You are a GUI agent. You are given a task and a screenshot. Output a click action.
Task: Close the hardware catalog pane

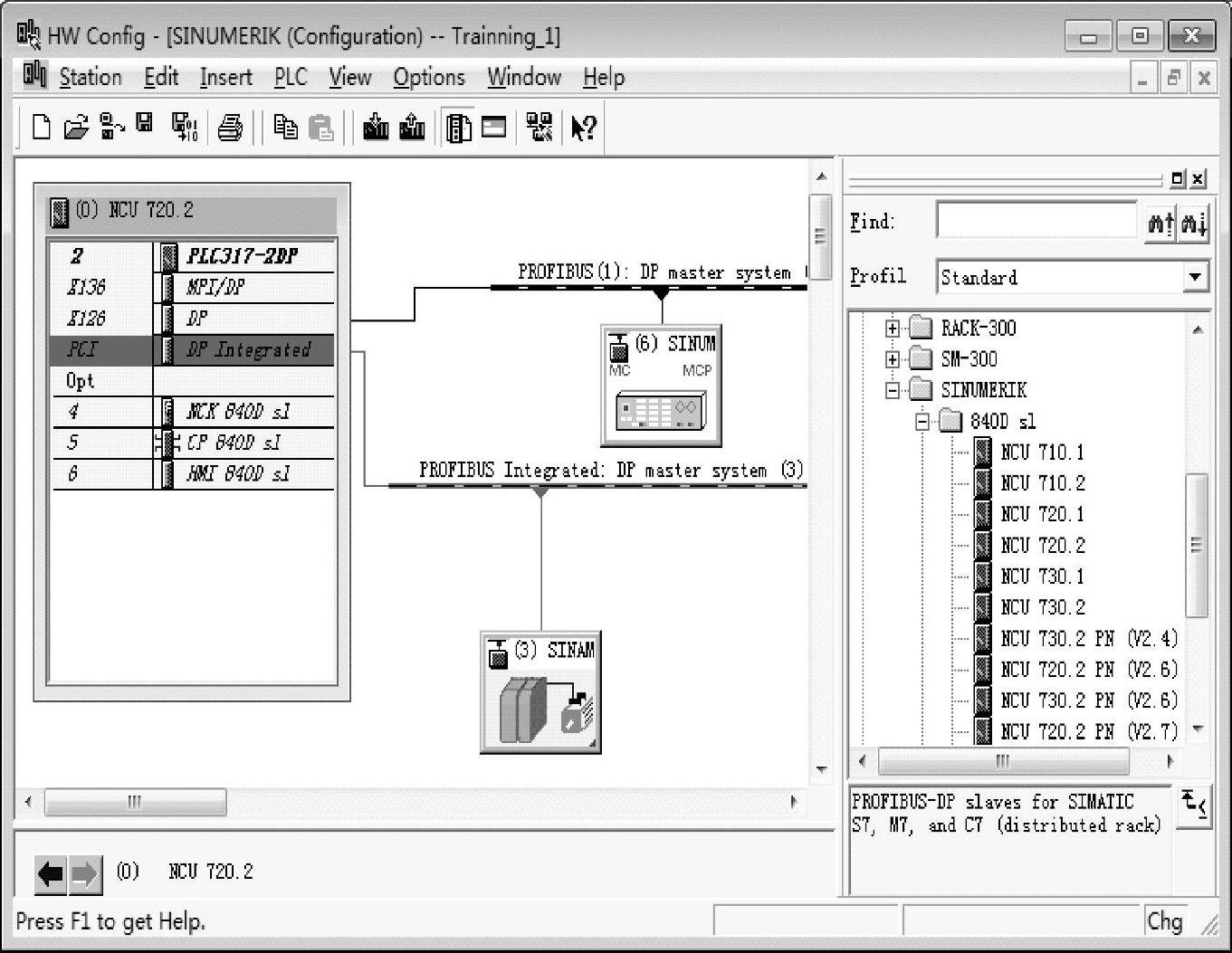pos(1199,179)
